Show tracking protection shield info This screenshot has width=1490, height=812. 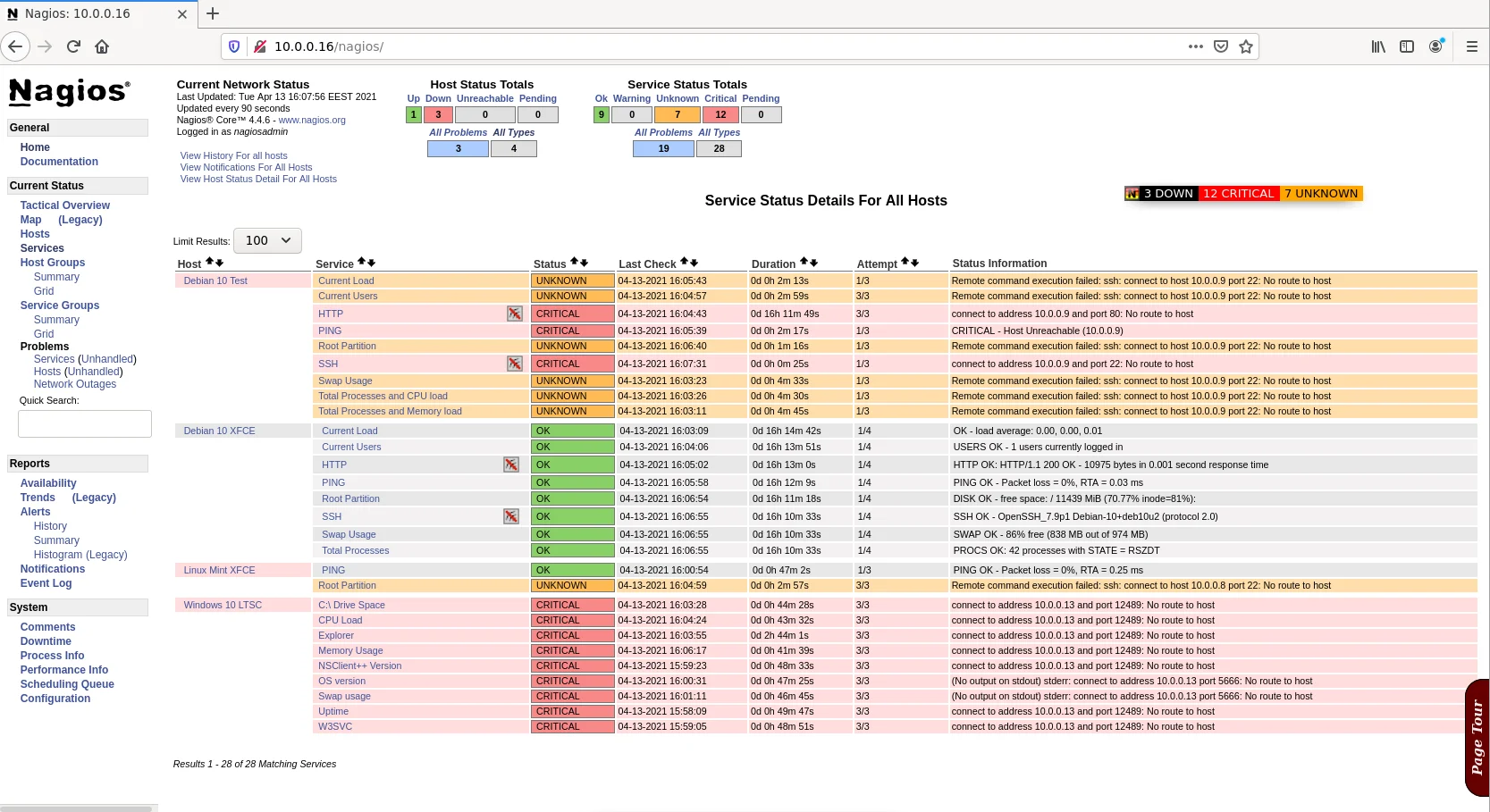(x=234, y=46)
